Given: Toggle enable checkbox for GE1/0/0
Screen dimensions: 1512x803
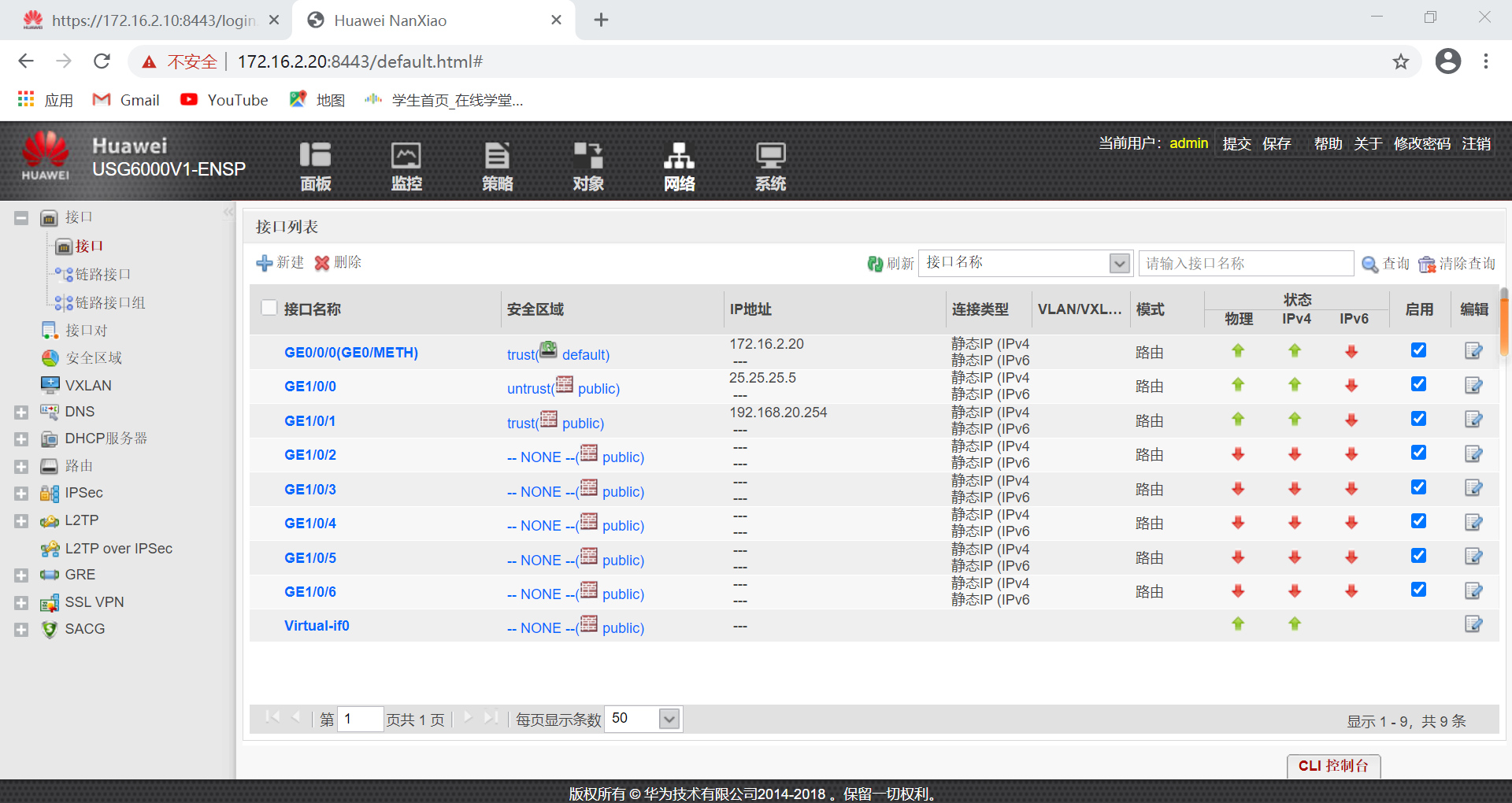Looking at the screenshot, I should point(1418,384).
